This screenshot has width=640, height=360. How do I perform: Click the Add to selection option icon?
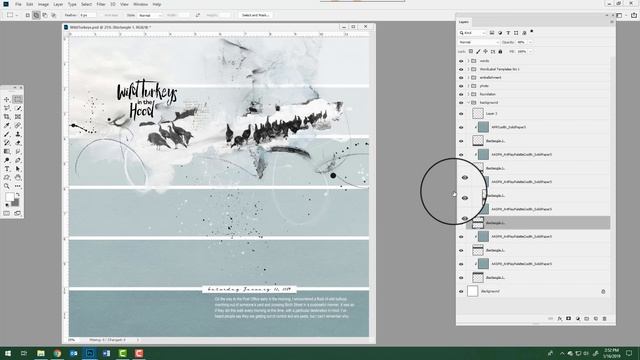pos(36,15)
